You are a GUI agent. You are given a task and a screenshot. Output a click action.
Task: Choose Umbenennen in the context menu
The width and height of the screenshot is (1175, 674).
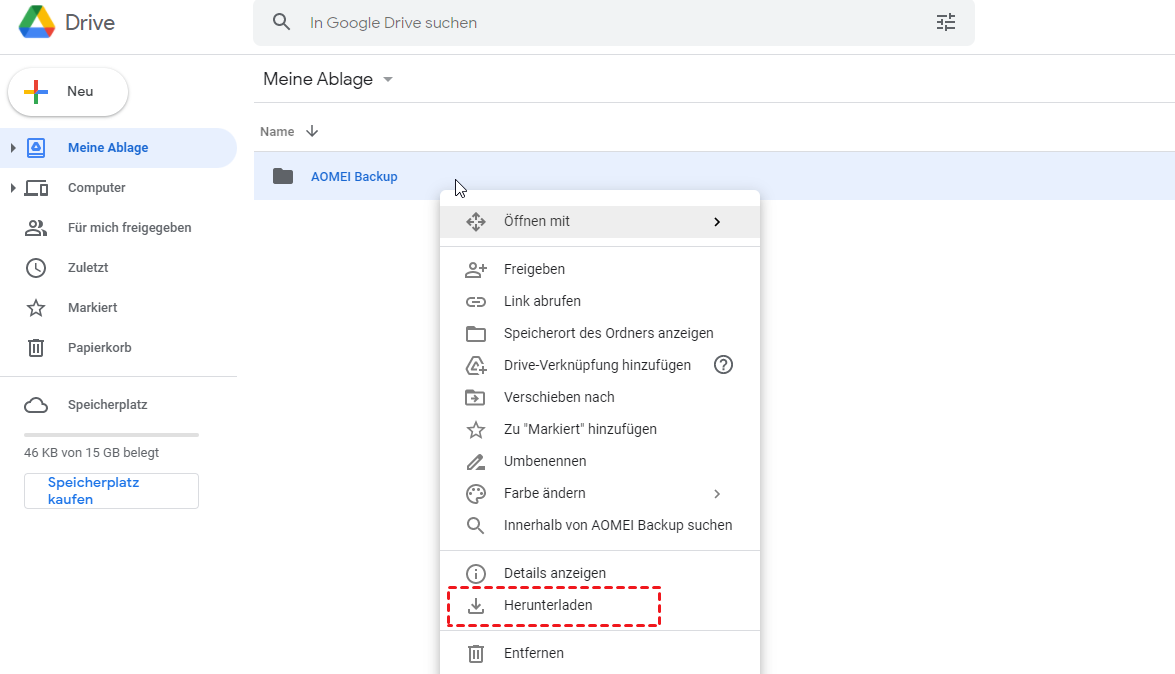click(545, 461)
